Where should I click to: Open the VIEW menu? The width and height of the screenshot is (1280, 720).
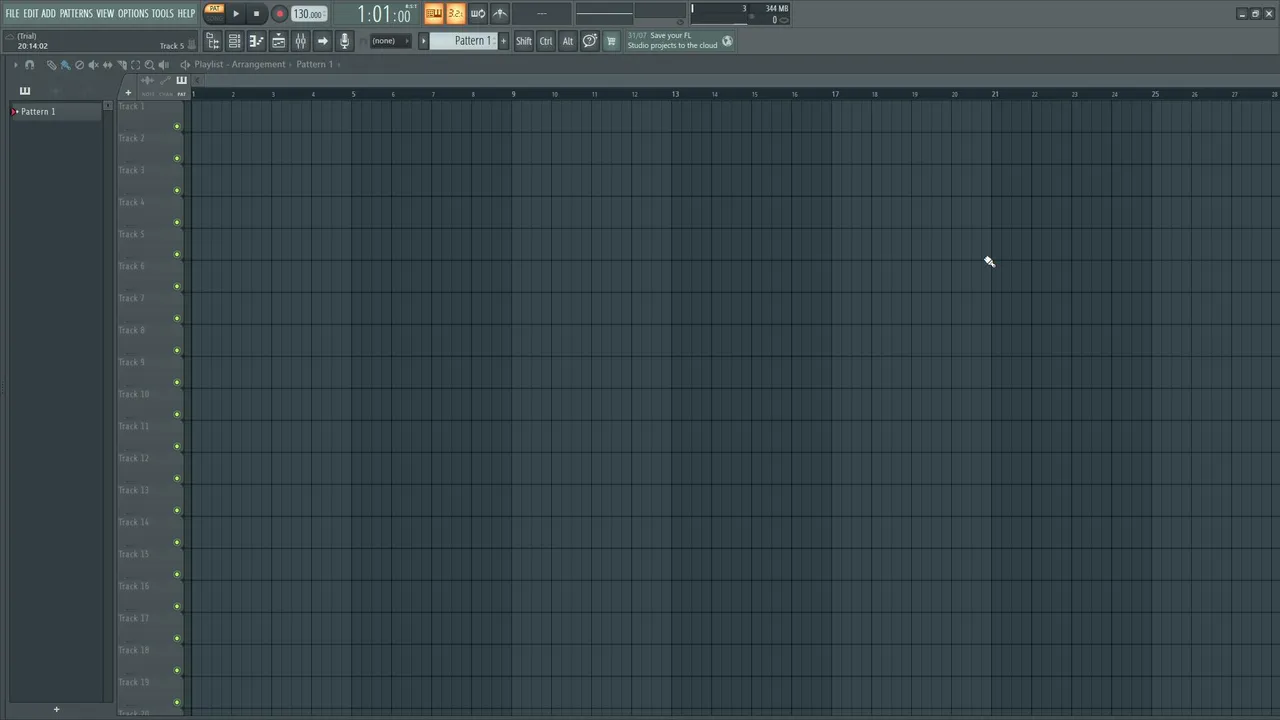click(105, 13)
